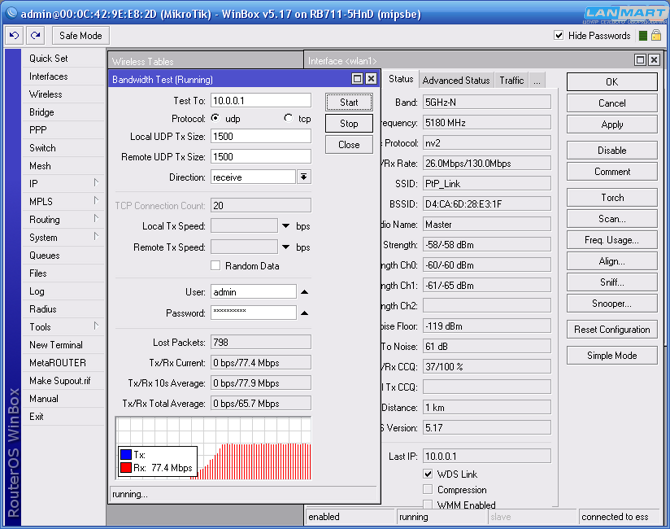Screen dimensions: 670x529
Task: Uncheck the WDS Link checkbox
Action: (428, 473)
